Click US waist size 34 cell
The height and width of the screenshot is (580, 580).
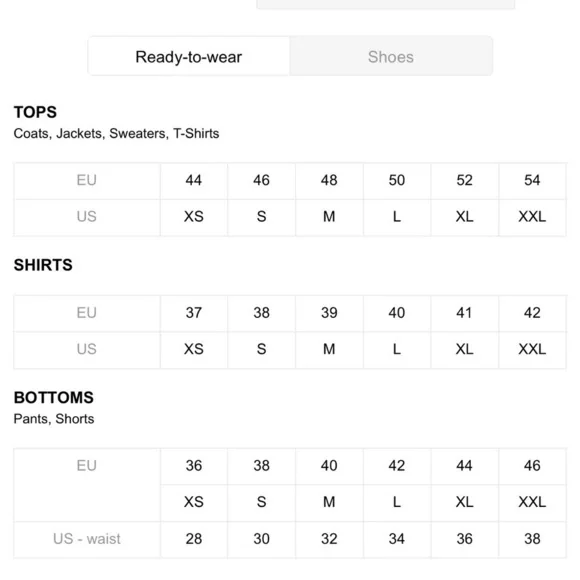(x=397, y=539)
